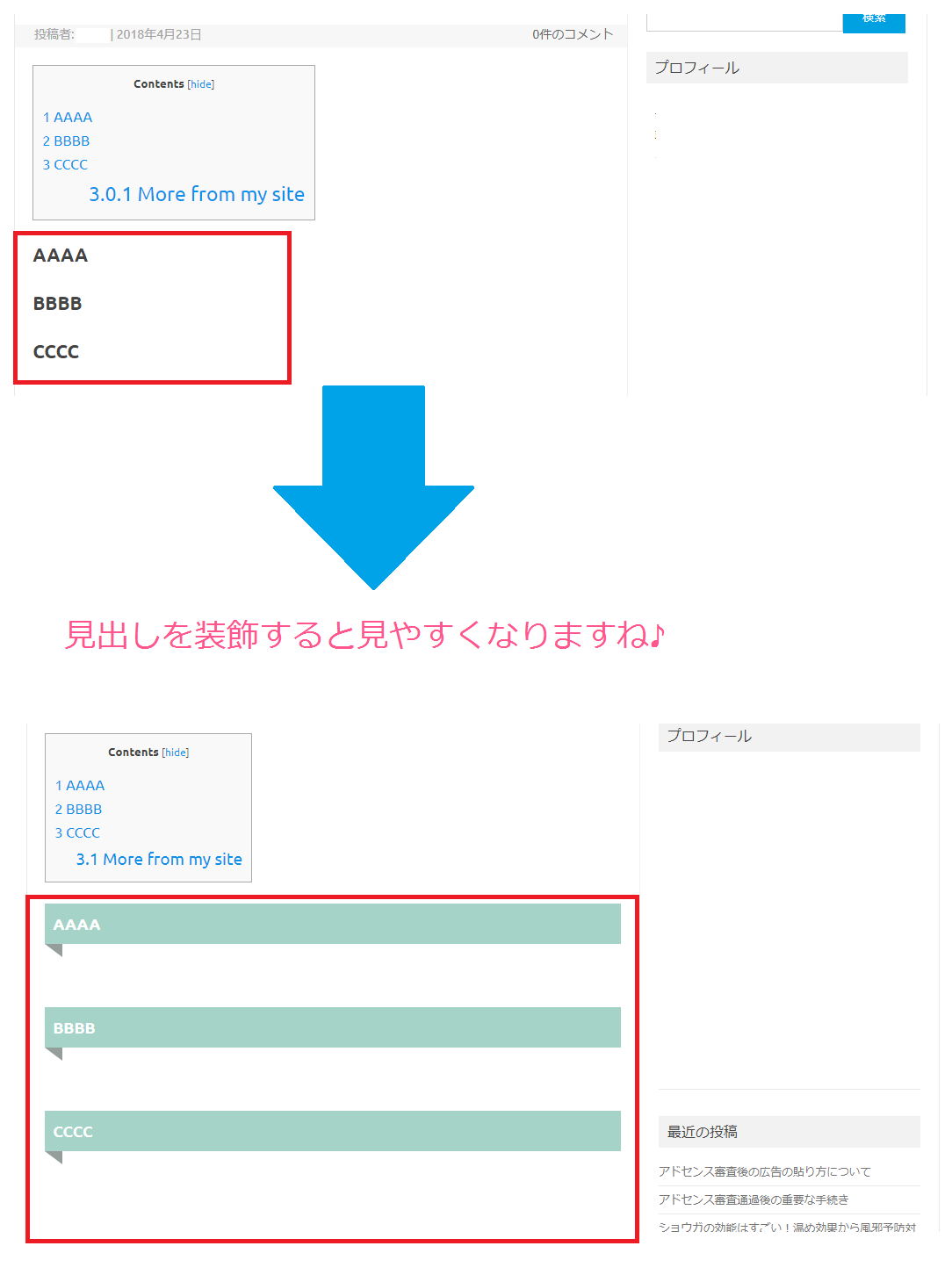Open the 3 CCCC contents link

coord(65,164)
